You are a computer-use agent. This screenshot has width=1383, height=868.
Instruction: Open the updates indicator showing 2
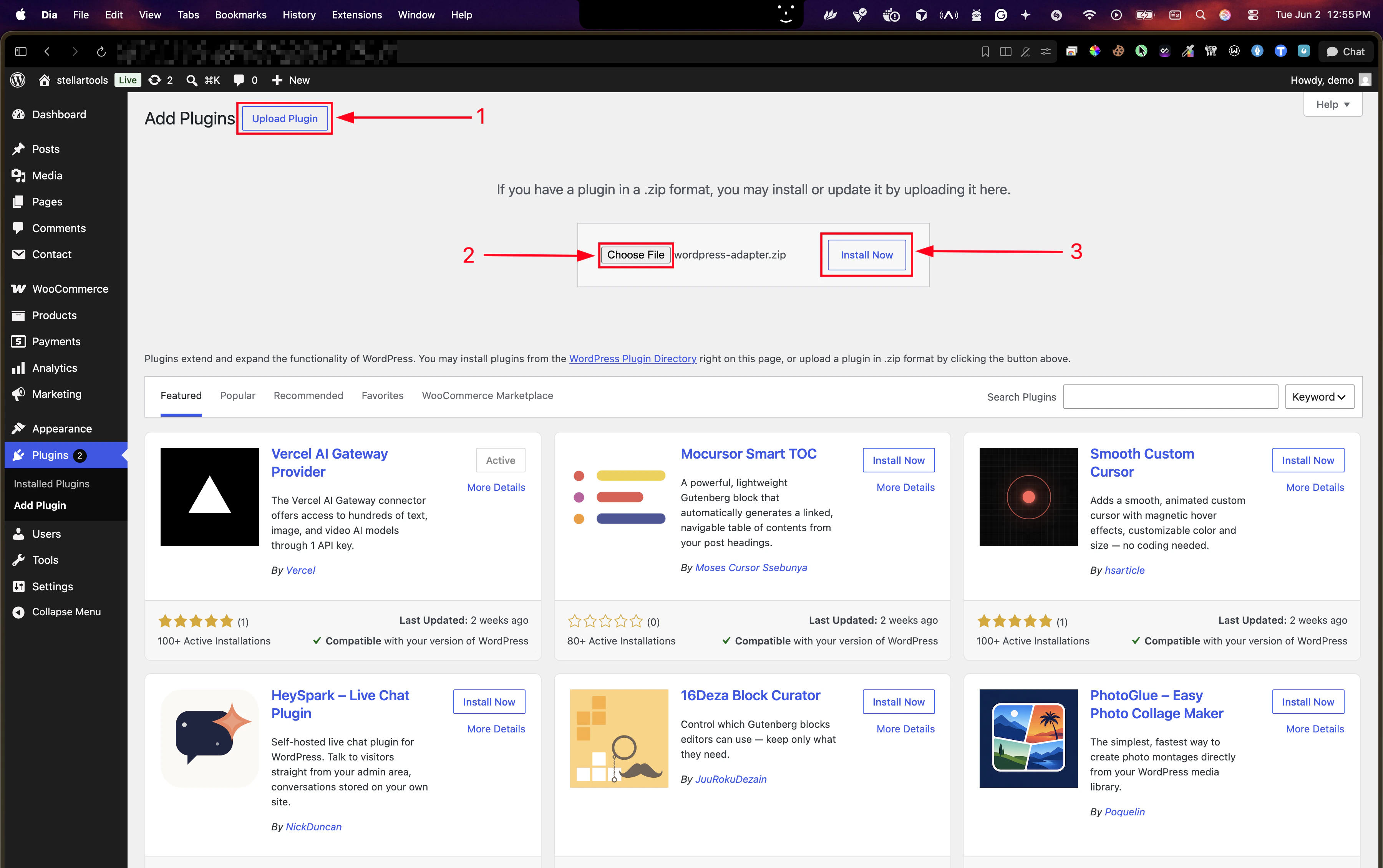(161, 80)
